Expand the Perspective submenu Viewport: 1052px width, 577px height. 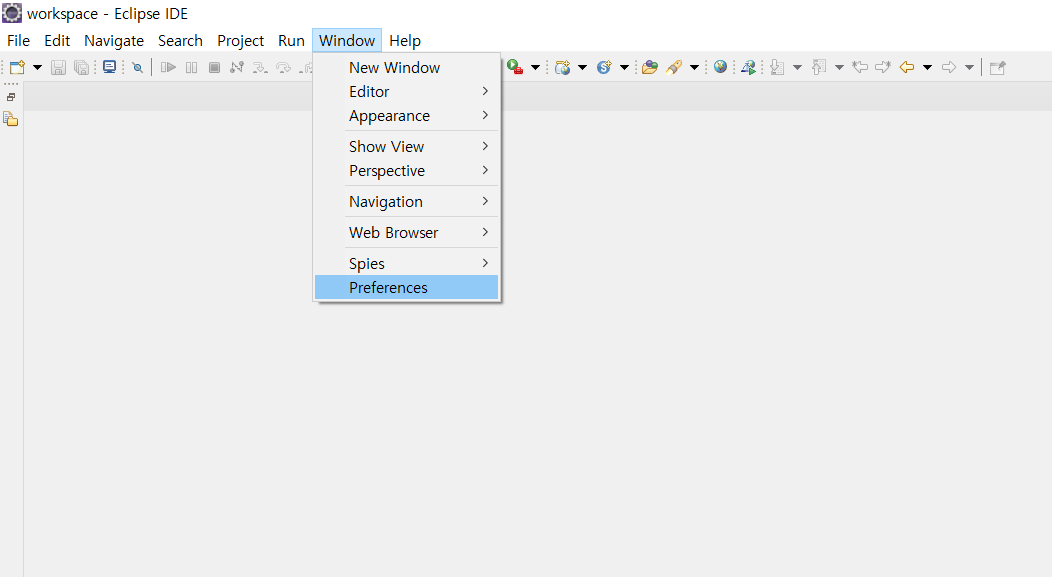407,171
